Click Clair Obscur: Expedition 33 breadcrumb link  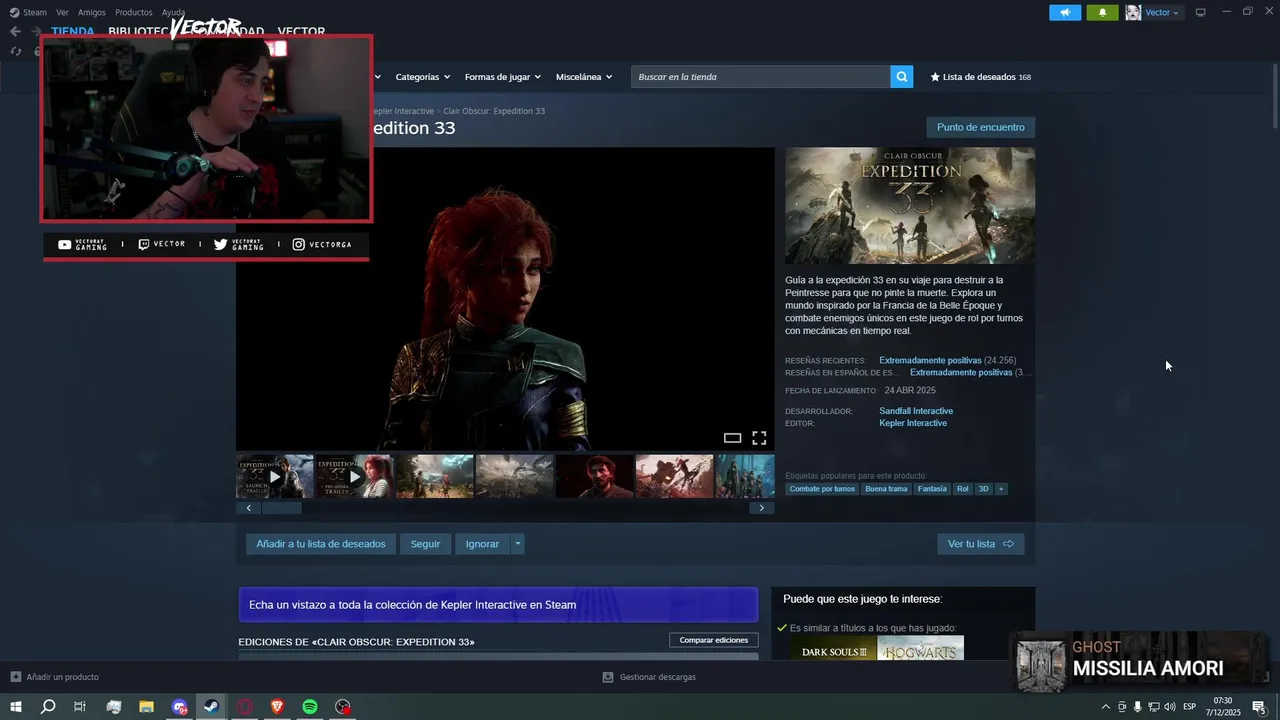pos(494,111)
